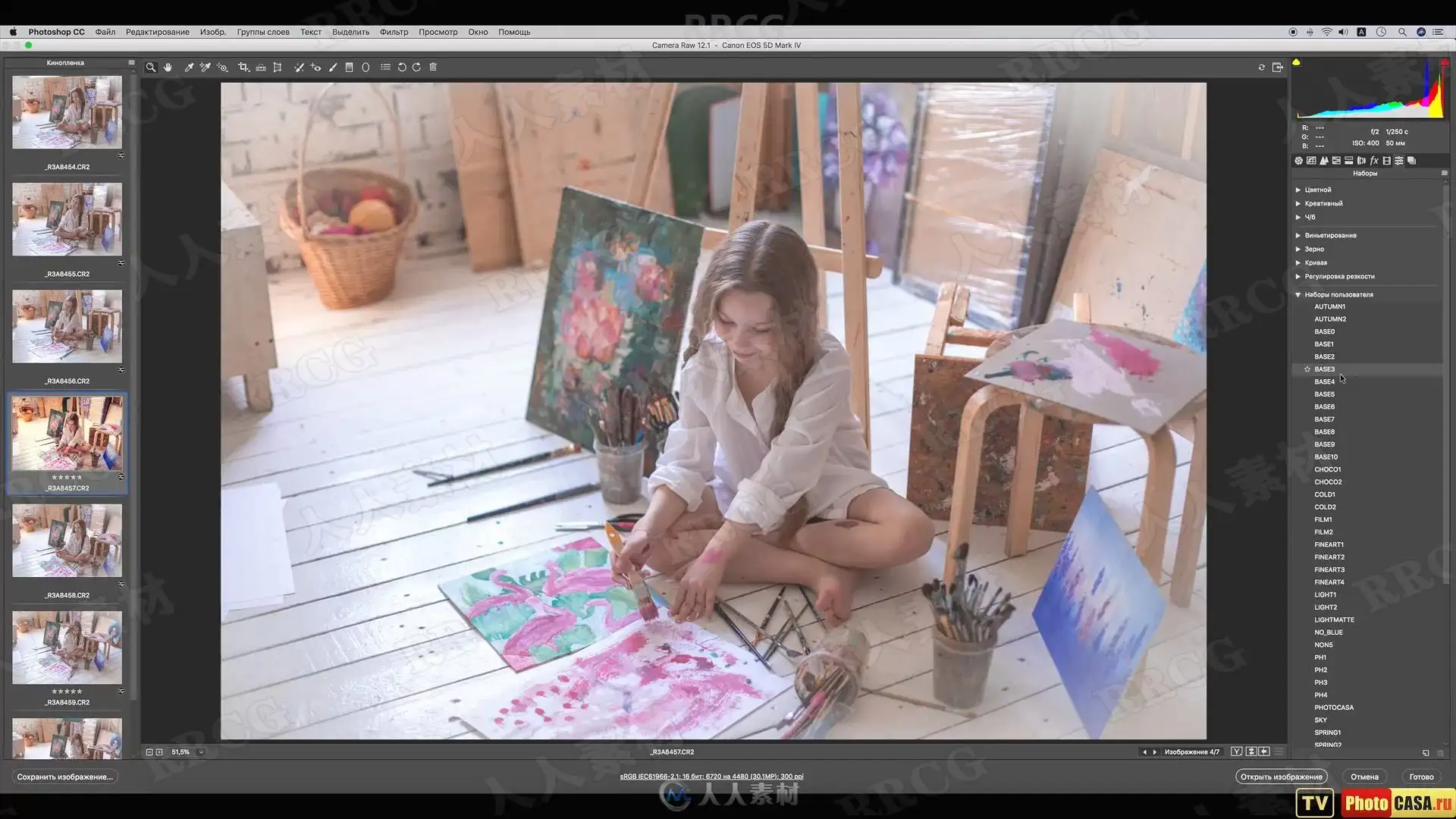
Task: Select the White Balance eyedropper tool
Action: click(x=189, y=67)
